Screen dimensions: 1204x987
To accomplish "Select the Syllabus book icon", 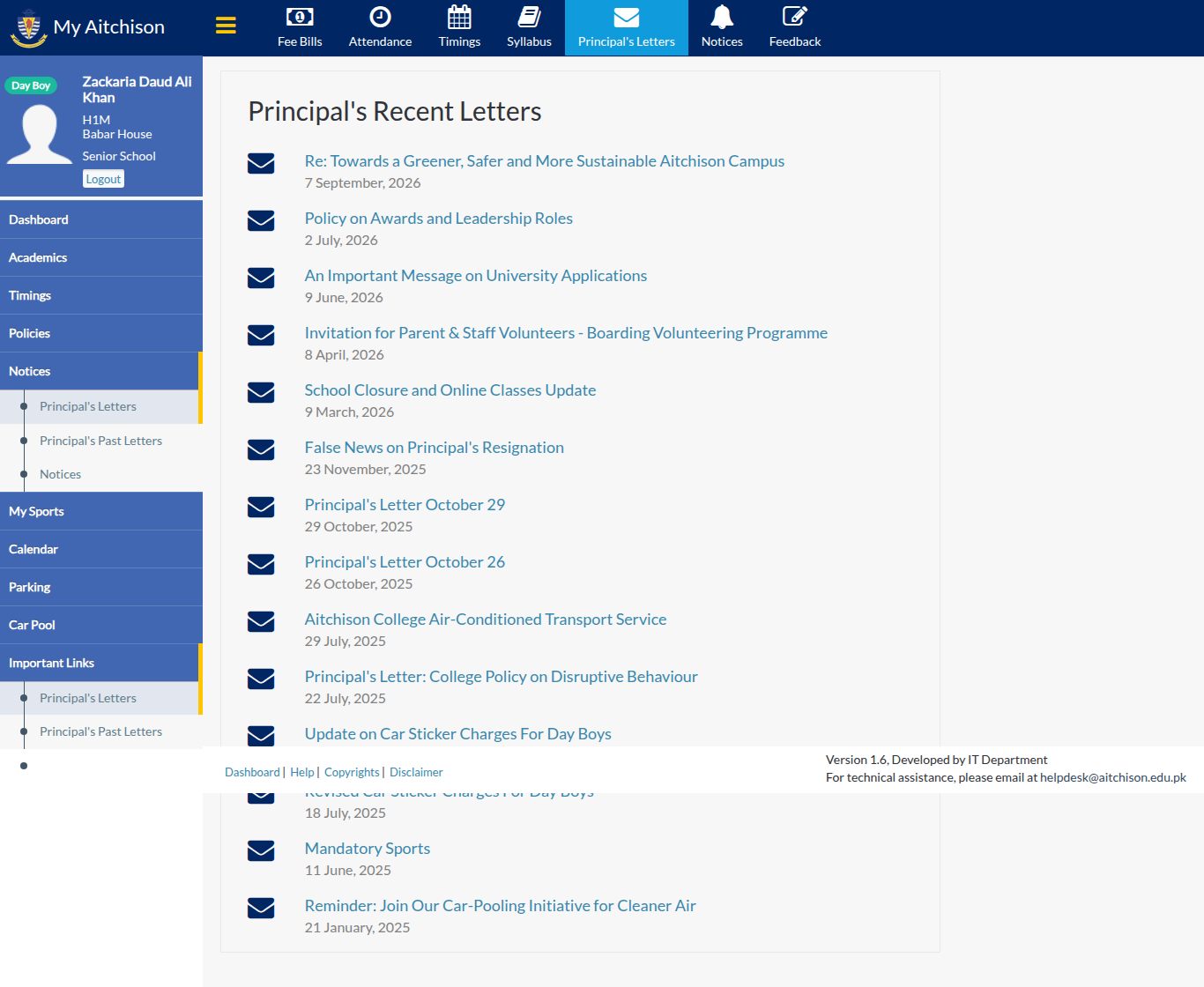I will [529, 17].
